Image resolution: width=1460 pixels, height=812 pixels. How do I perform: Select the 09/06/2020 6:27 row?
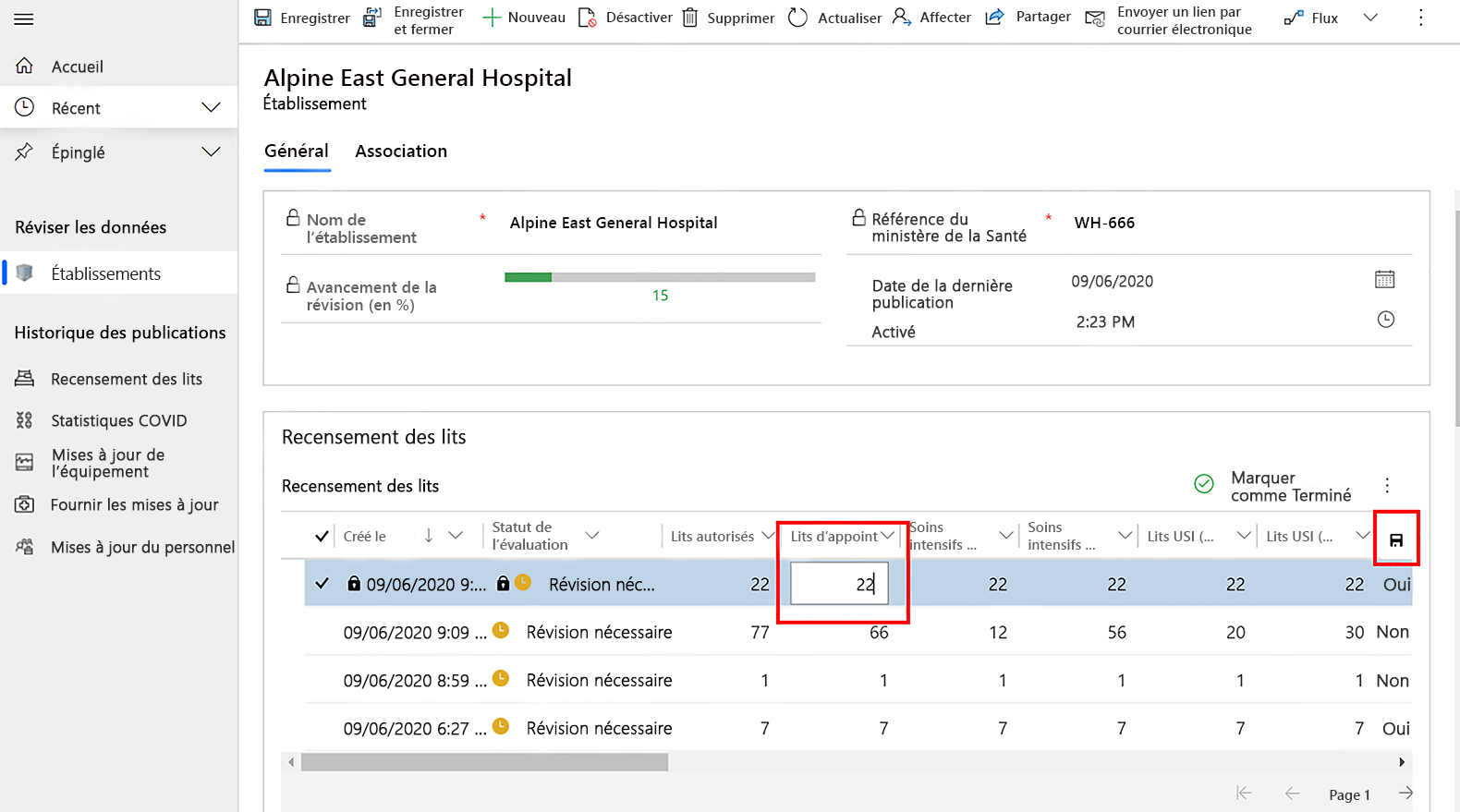click(858, 728)
